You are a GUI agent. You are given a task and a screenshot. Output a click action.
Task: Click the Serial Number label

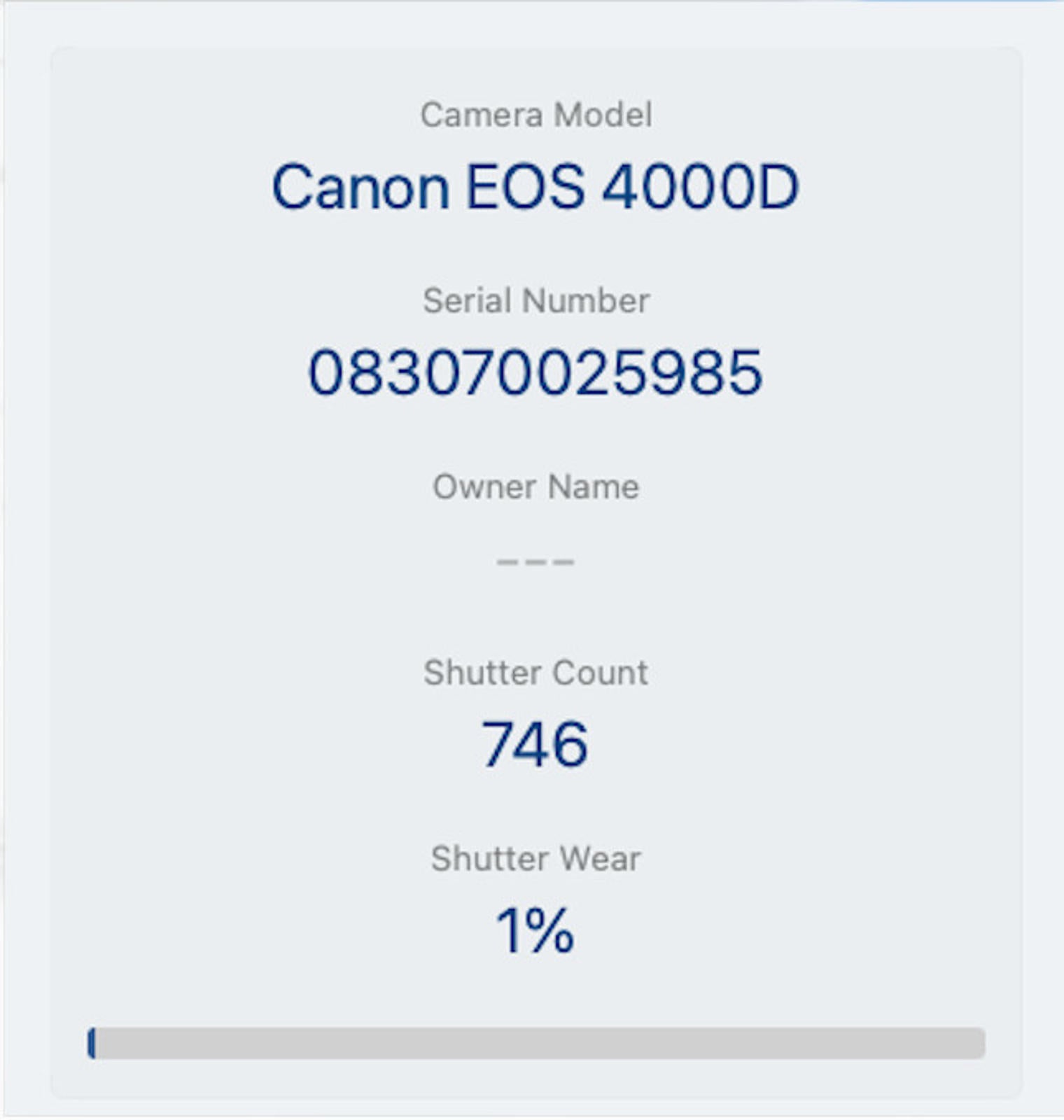(535, 301)
